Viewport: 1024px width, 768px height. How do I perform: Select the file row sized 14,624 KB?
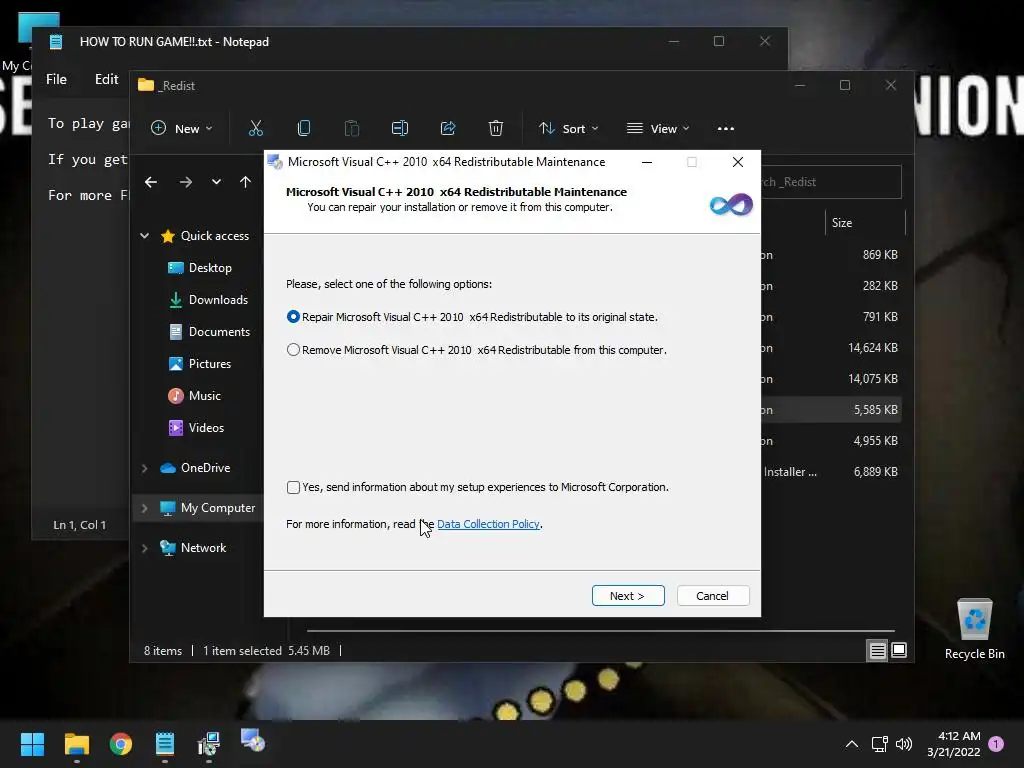point(831,348)
